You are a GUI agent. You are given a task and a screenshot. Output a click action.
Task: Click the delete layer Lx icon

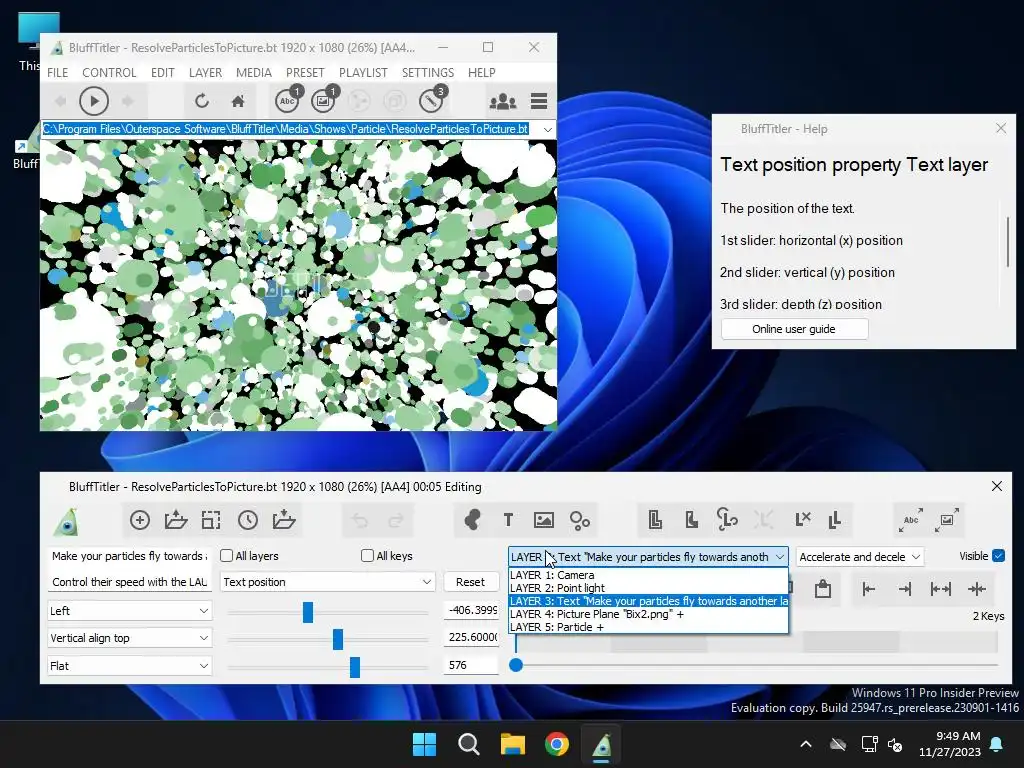[x=803, y=520]
